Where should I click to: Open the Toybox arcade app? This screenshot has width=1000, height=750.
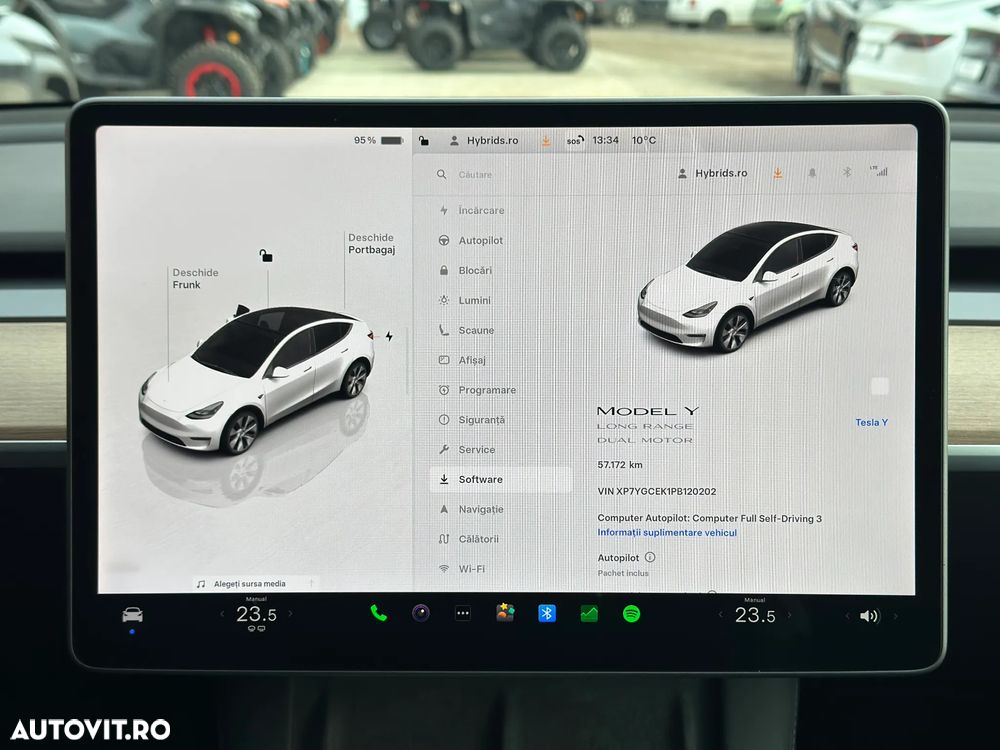(505, 613)
